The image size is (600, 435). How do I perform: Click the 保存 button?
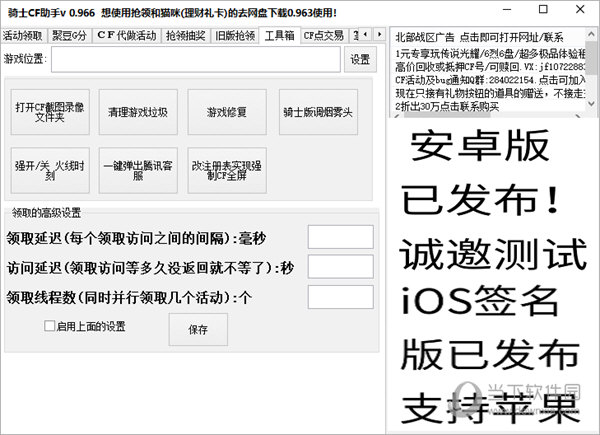click(198, 329)
